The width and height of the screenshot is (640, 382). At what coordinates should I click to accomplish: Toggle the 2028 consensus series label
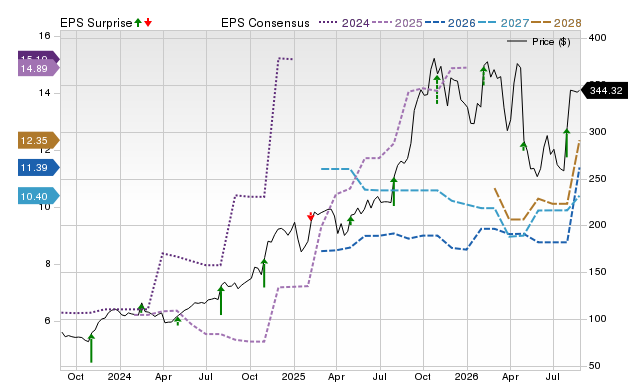coord(568,23)
